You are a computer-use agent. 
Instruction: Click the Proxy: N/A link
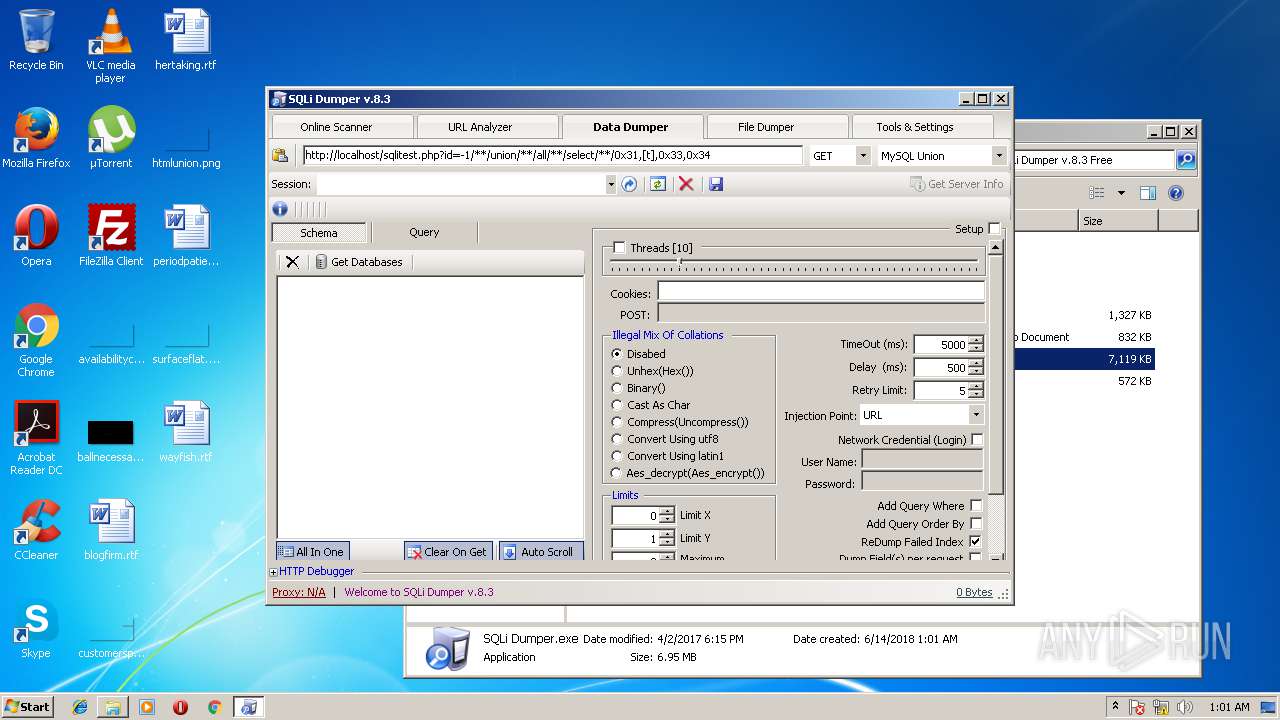coord(298,592)
